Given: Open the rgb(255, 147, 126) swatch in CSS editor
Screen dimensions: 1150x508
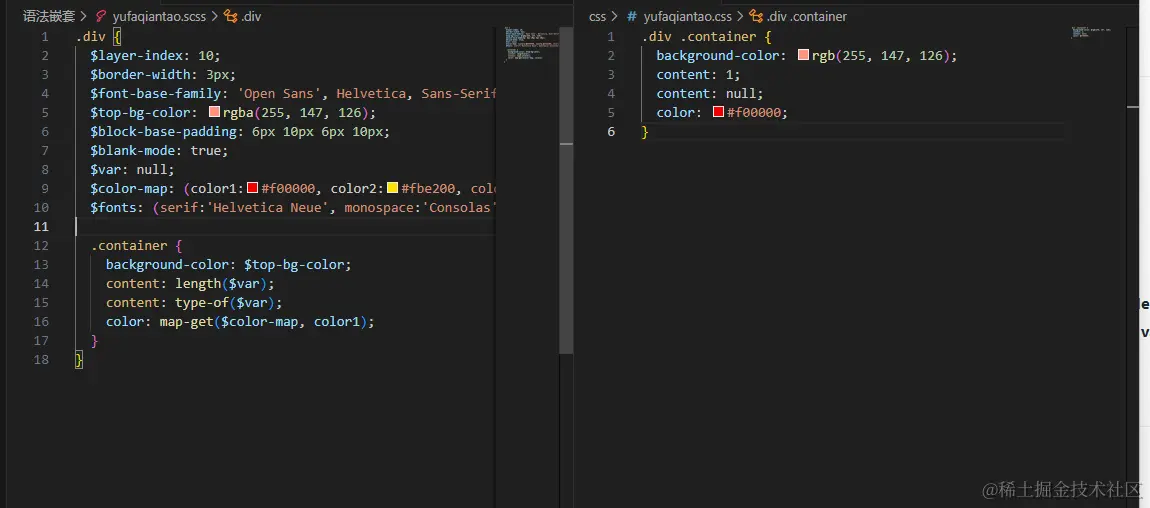Looking at the screenshot, I should coord(803,55).
